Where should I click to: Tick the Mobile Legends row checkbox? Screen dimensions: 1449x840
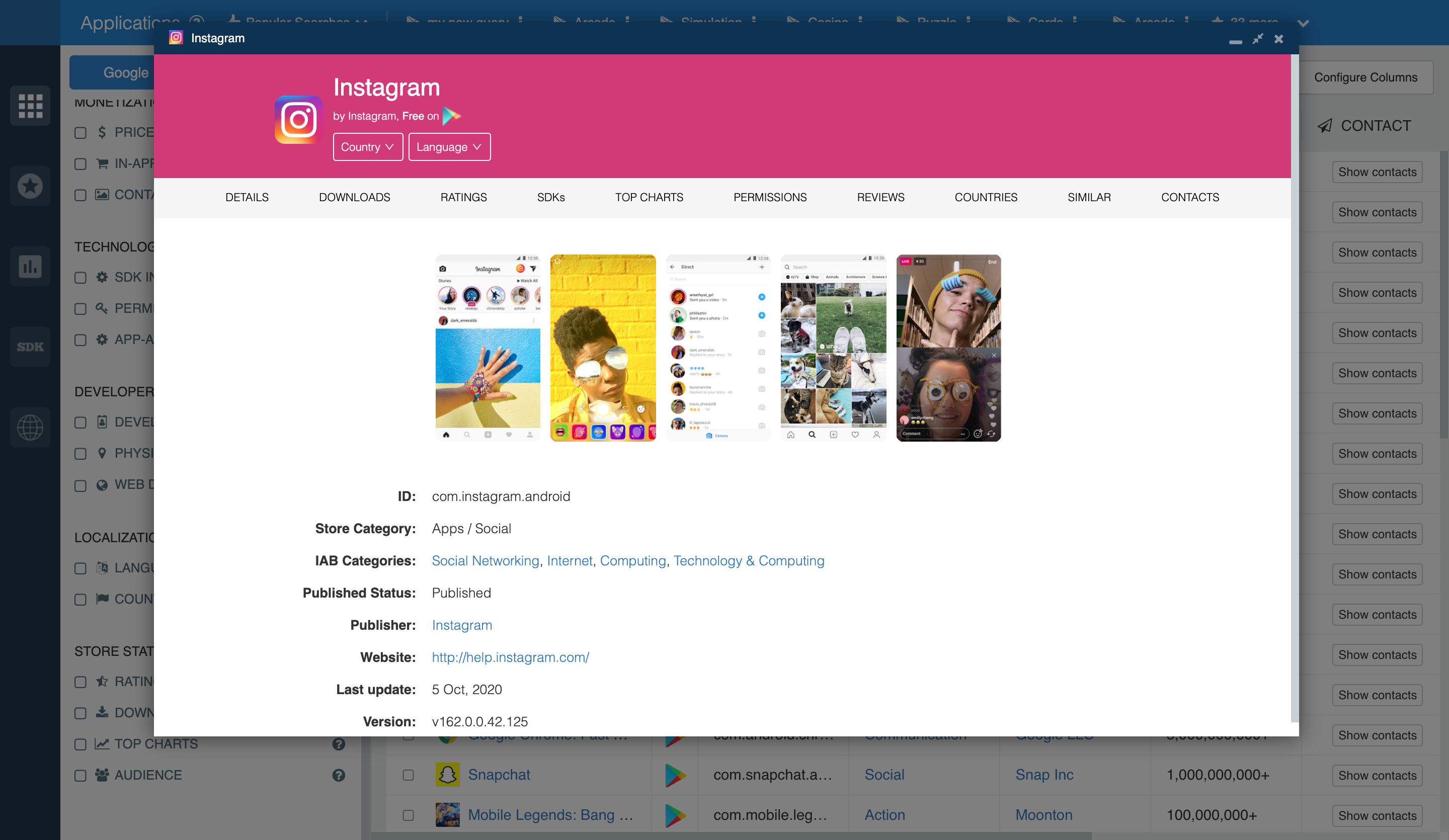[x=408, y=815]
